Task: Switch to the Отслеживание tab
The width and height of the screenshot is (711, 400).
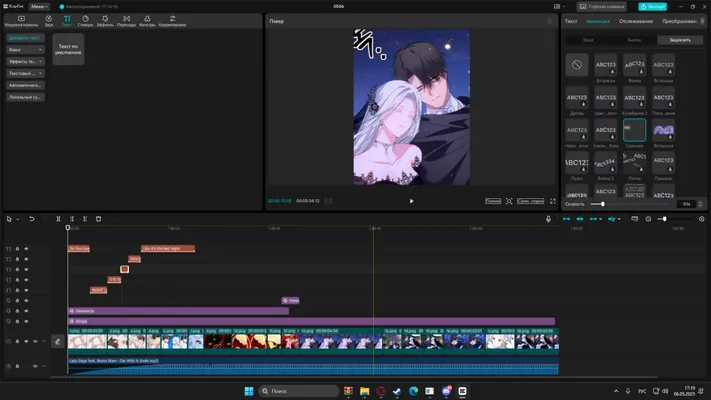Action: (636, 21)
